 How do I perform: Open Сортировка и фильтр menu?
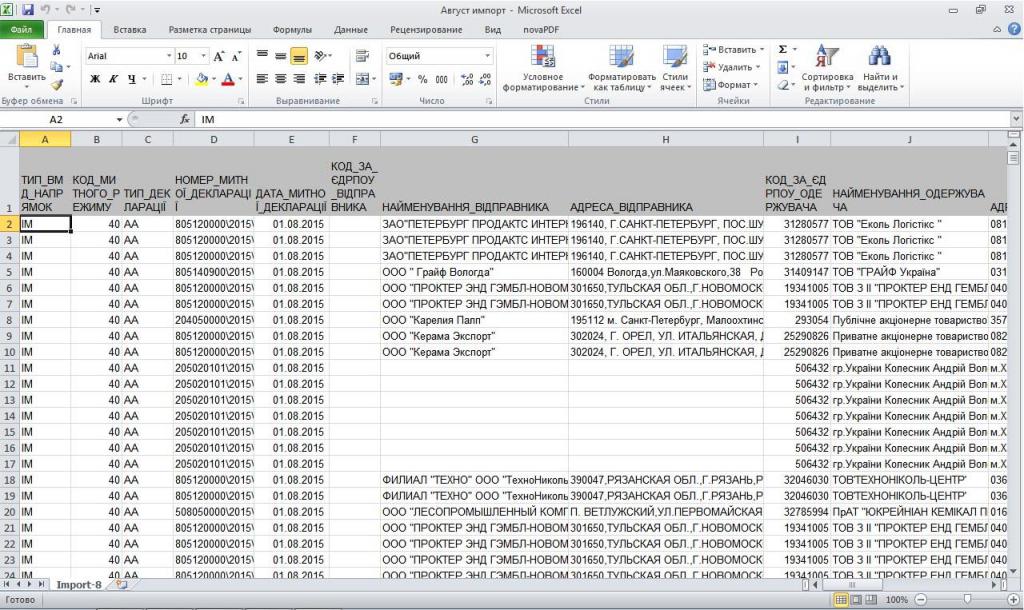[827, 68]
